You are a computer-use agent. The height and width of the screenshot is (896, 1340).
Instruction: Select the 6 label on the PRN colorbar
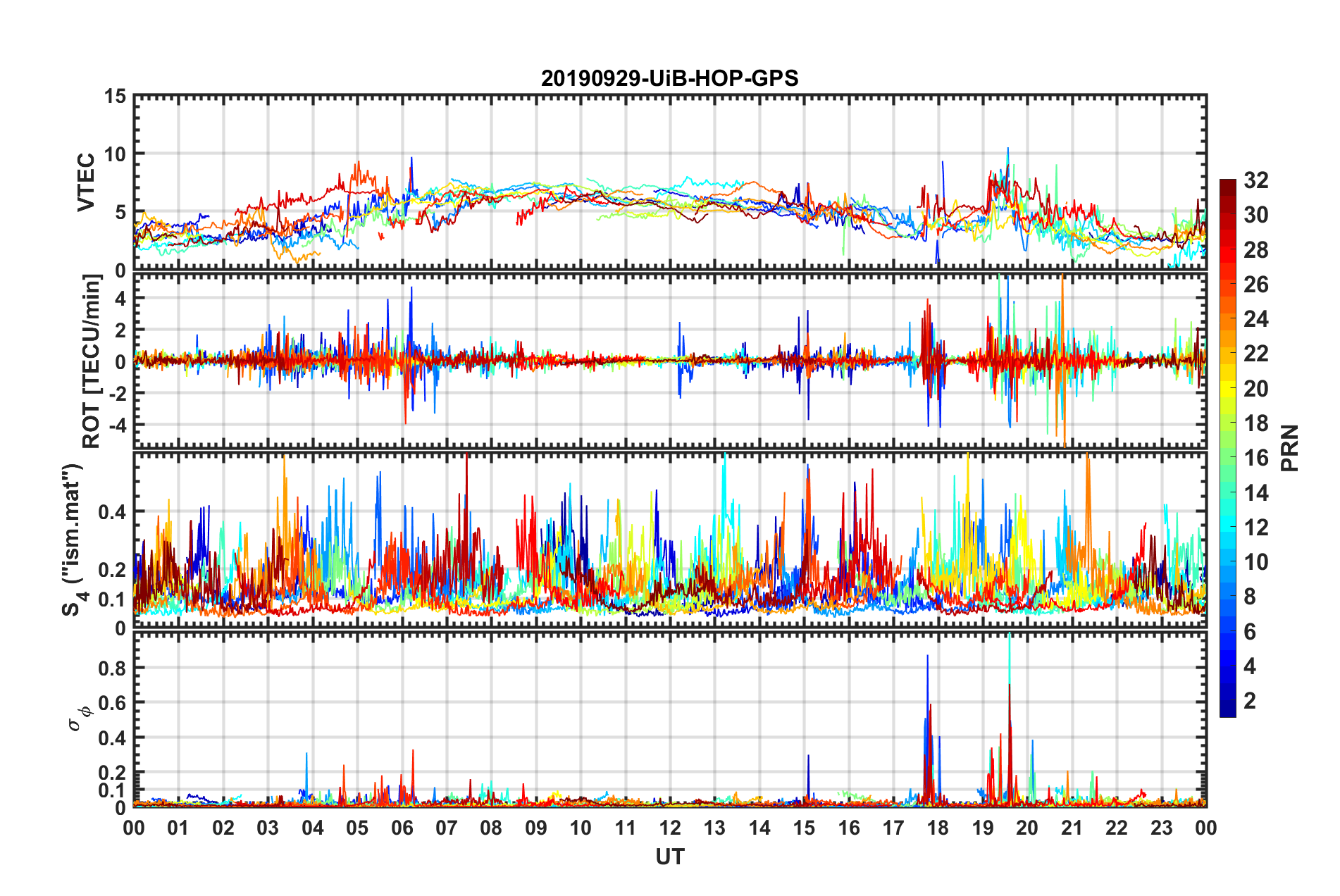[1251, 632]
